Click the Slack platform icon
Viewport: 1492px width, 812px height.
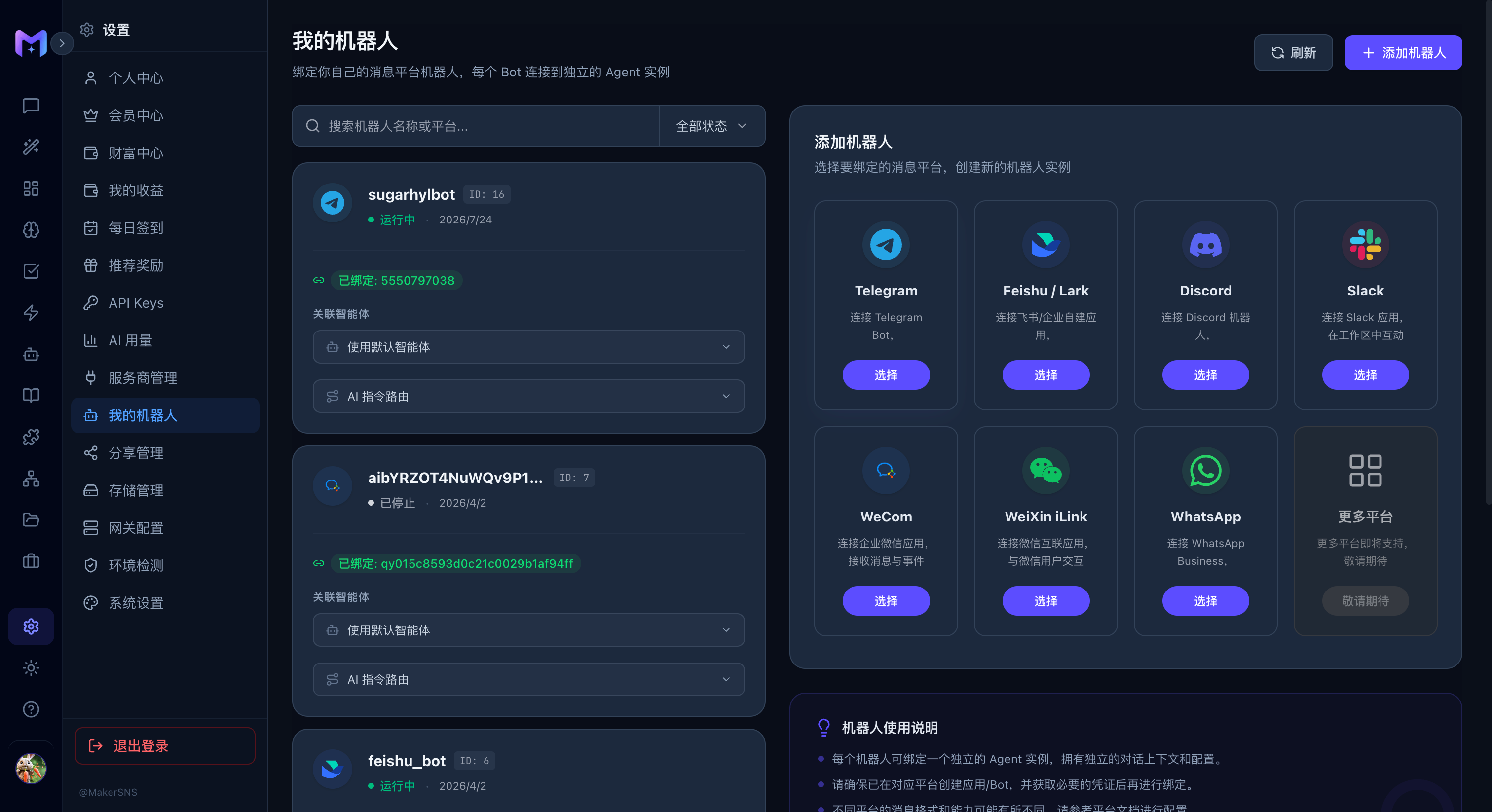(x=1365, y=244)
